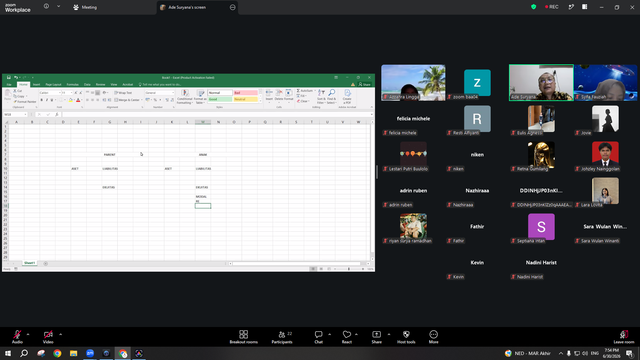Open Conditional Formatting dropdown
The height and width of the screenshot is (360, 640).
(x=184, y=97)
